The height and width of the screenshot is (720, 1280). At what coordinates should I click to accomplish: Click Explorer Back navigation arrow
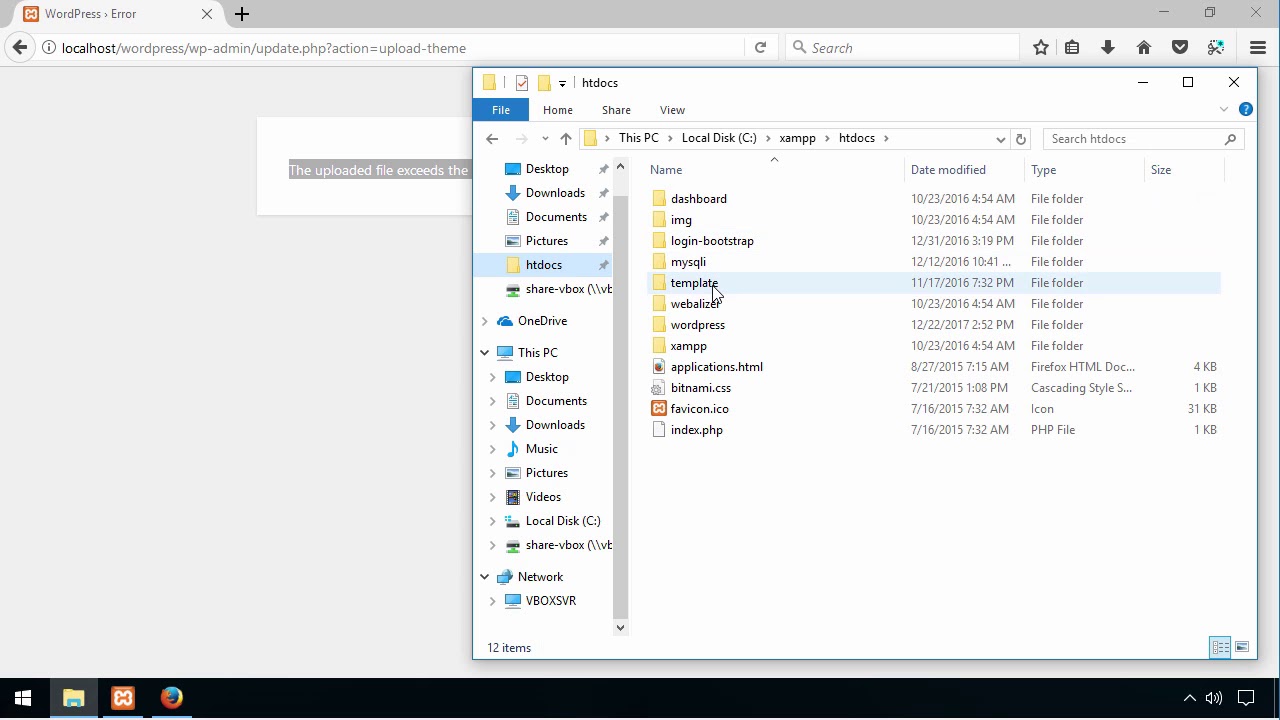pos(491,139)
